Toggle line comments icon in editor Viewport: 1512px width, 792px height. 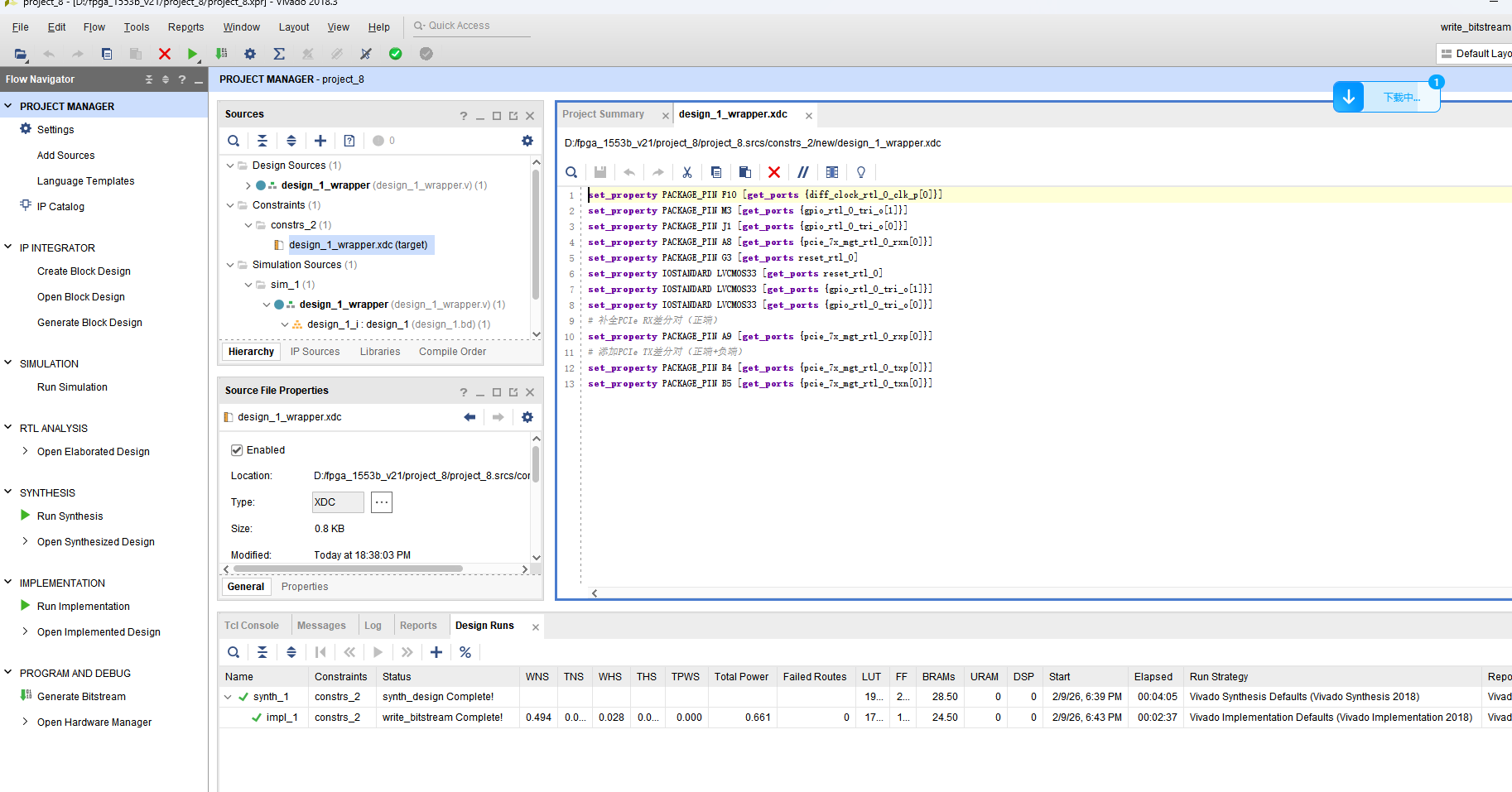pos(803,172)
